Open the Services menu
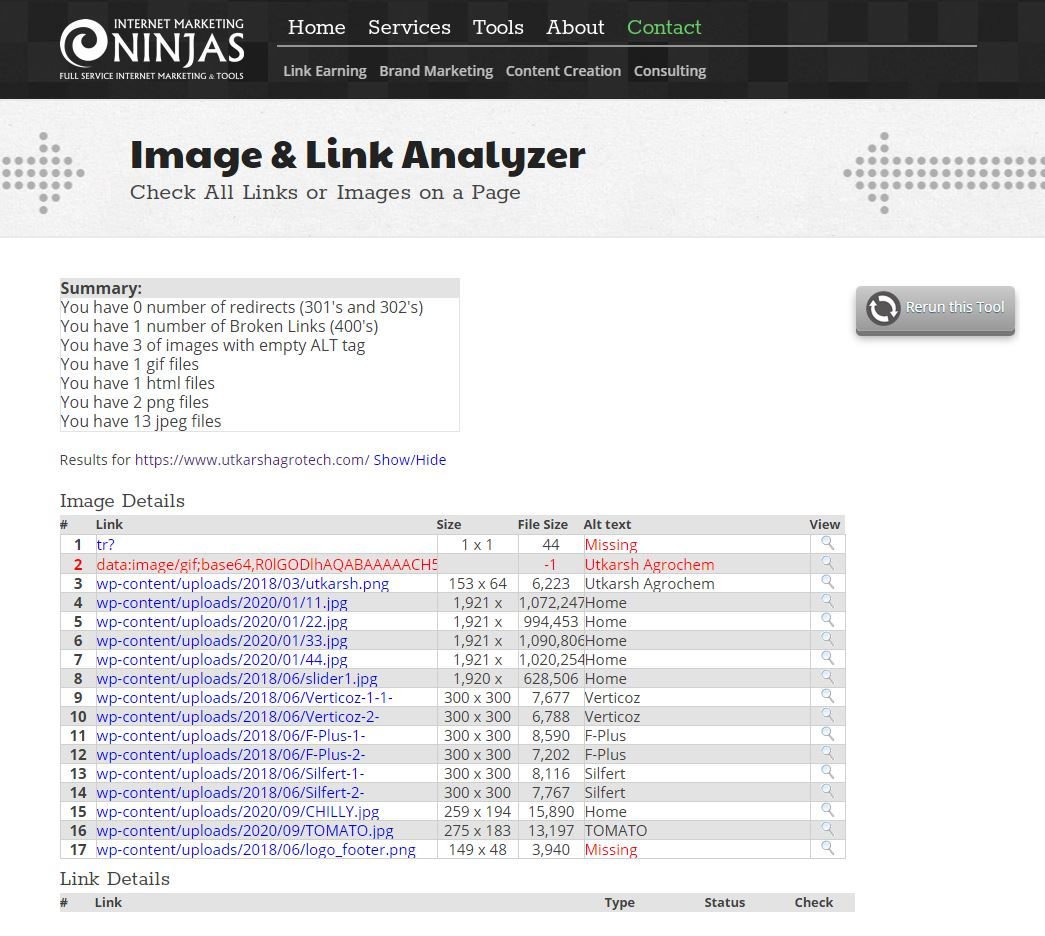 point(409,28)
